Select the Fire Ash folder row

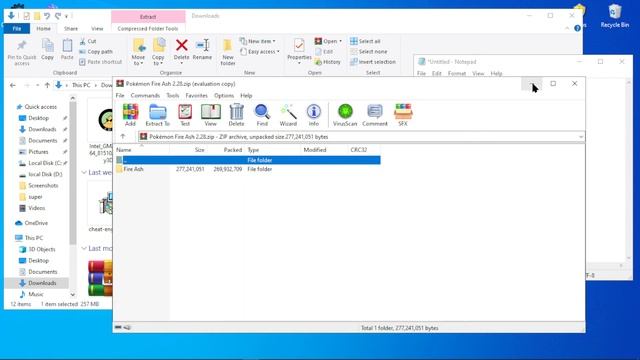pyautogui.click(x=248, y=169)
